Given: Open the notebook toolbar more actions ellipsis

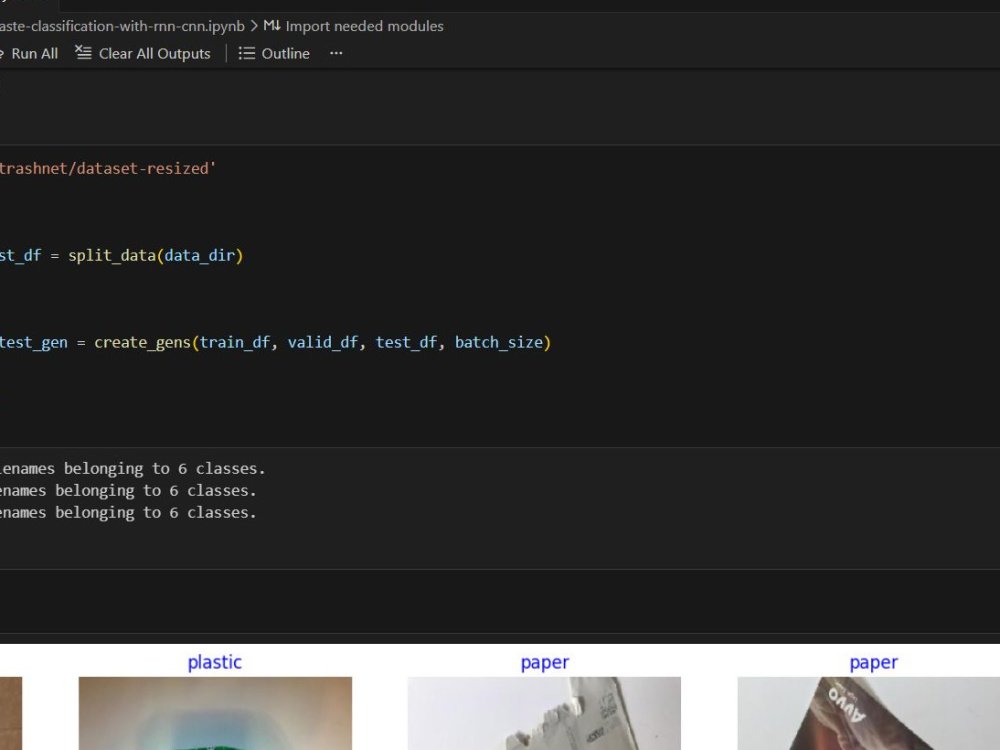Looking at the screenshot, I should (x=336, y=54).
